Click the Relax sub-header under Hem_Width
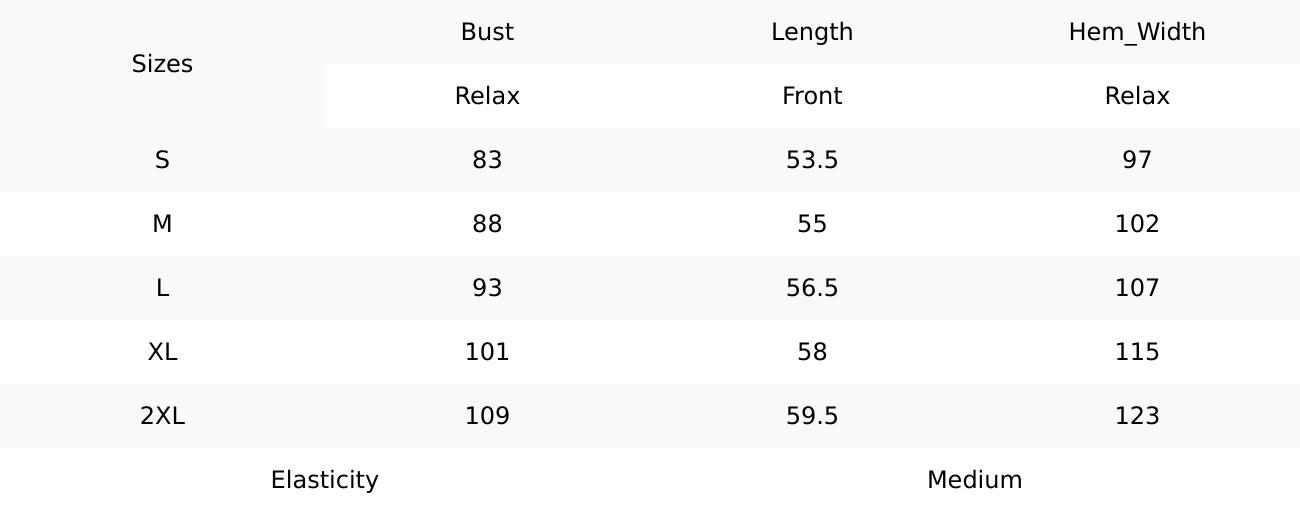1300x512 pixels. coord(1137,96)
